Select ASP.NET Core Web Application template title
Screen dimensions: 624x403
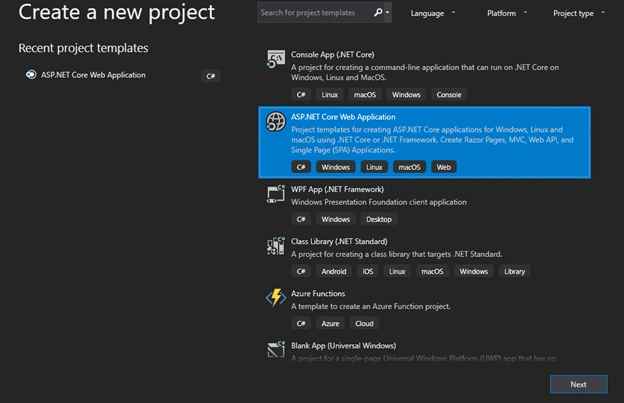click(x=343, y=117)
